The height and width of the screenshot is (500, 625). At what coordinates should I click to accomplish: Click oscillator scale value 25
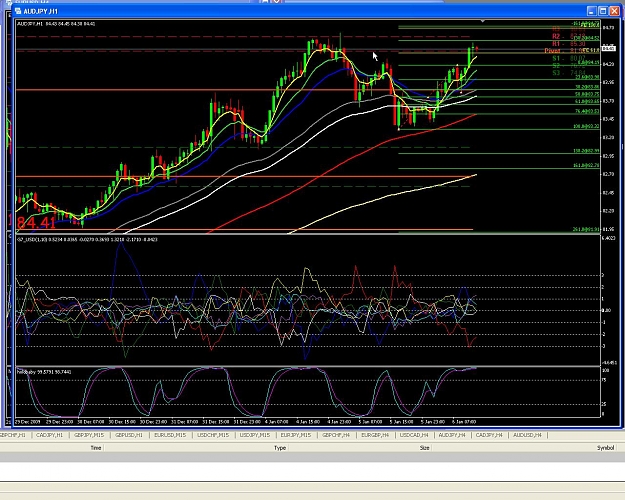[x=605, y=404]
